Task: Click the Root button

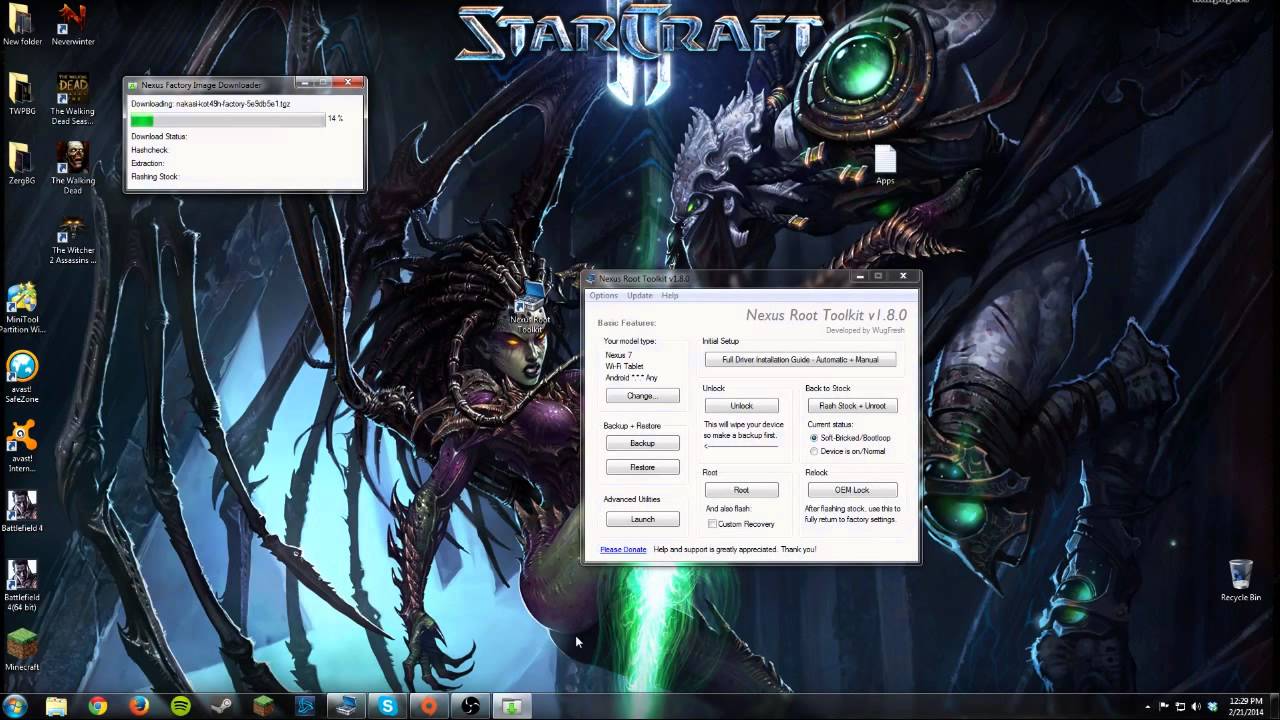Action: click(x=741, y=490)
